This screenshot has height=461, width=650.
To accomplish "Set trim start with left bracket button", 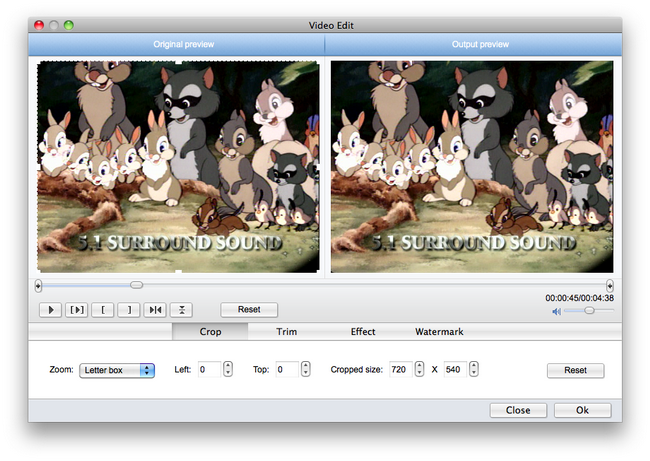I will point(103,310).
